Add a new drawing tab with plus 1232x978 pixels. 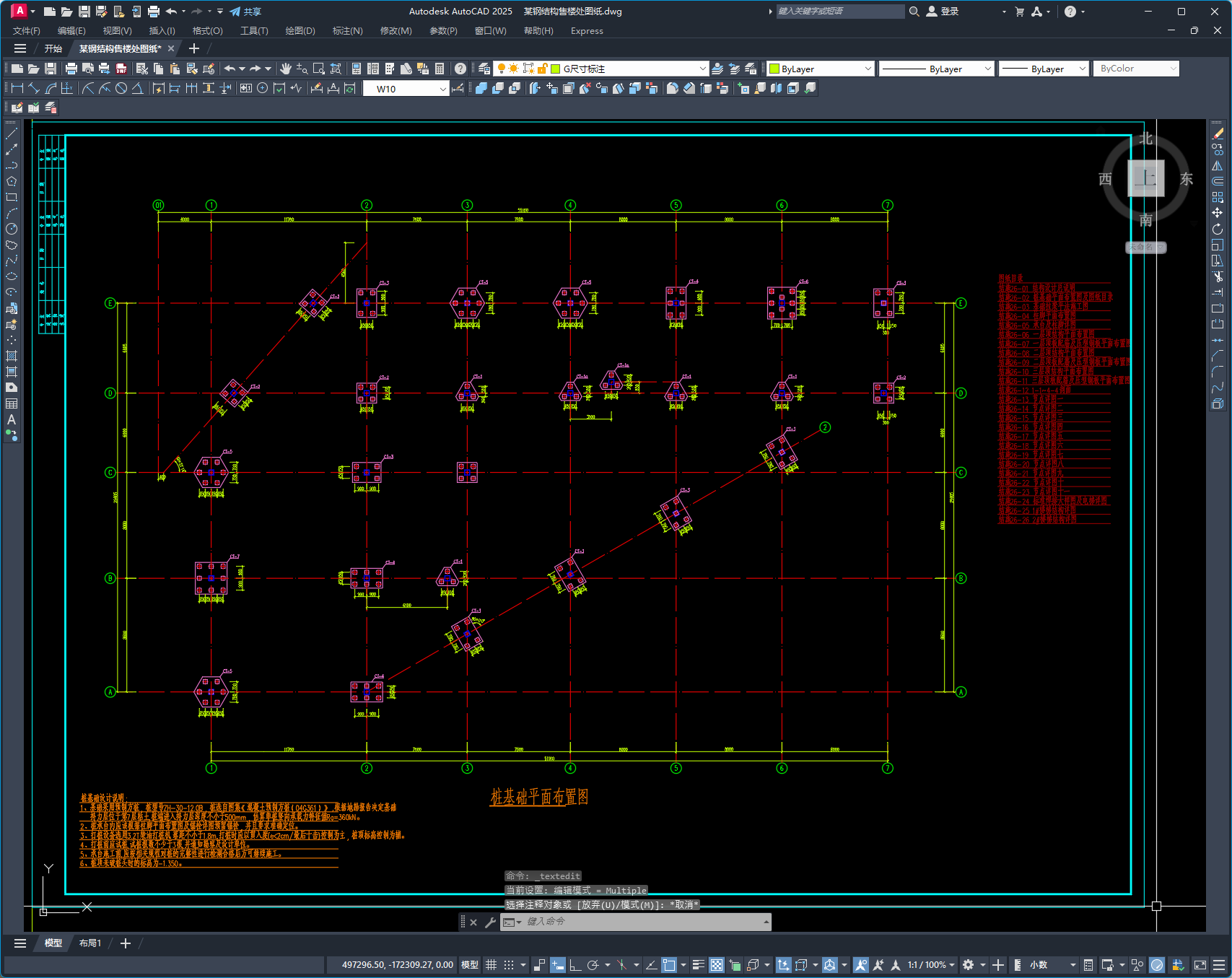coord(193,48)
